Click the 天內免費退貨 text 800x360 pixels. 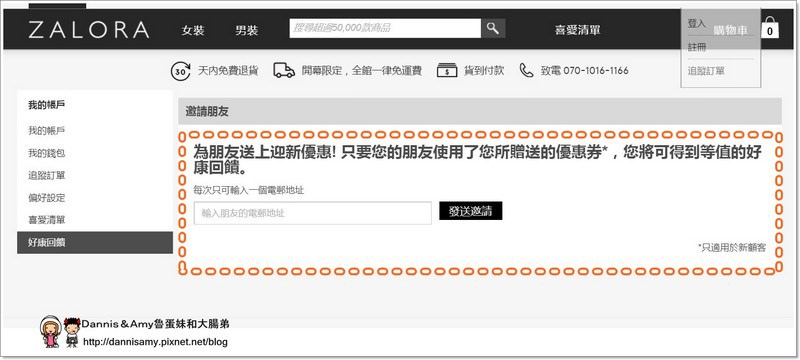coord(228,71)
